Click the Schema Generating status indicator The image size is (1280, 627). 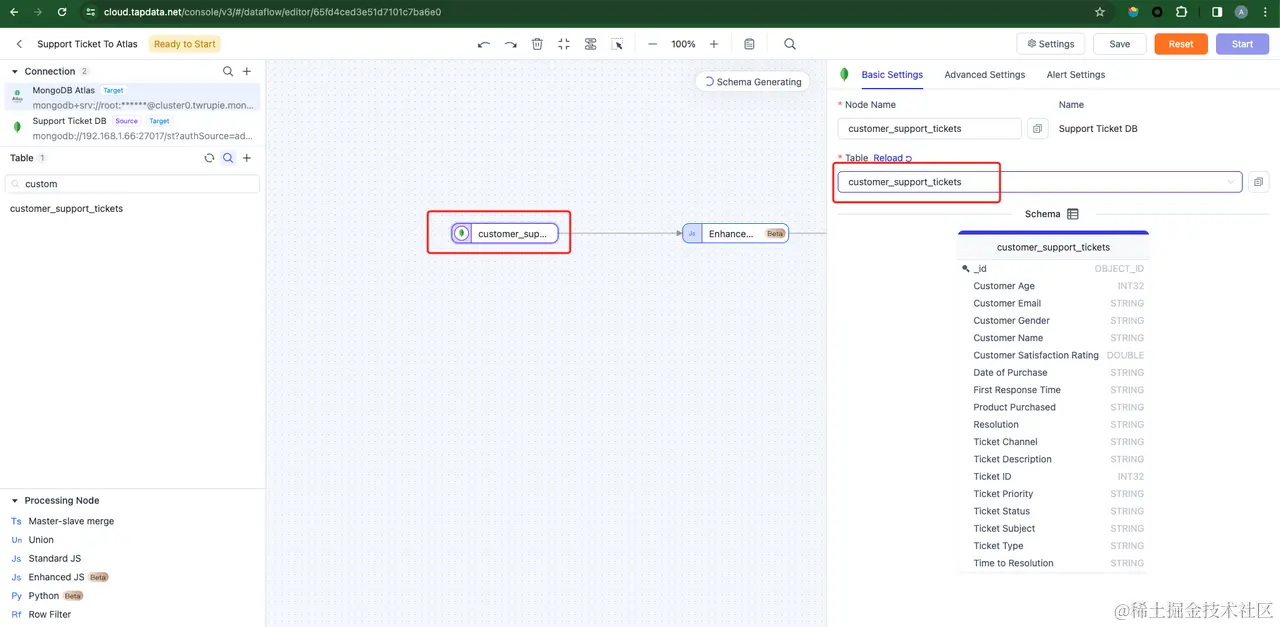coord(753,82)
